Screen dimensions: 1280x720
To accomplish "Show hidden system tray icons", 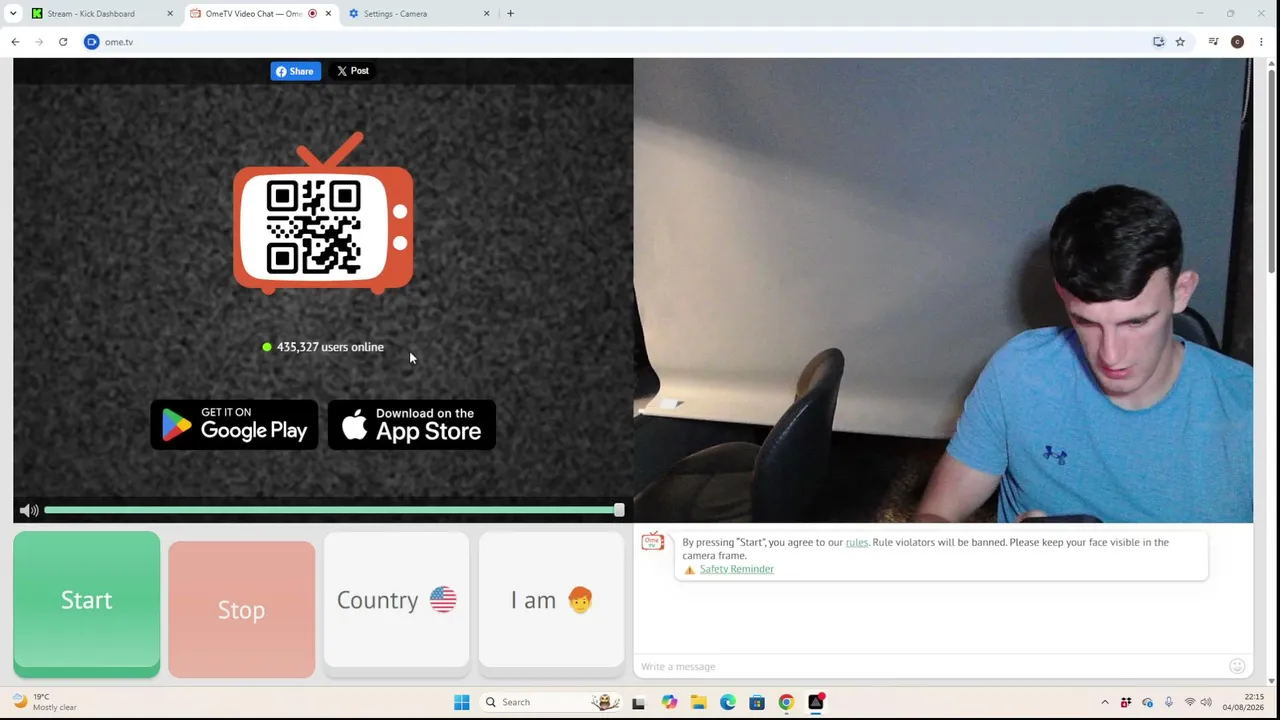I will pyautogui.click(x=1105, y=702).
